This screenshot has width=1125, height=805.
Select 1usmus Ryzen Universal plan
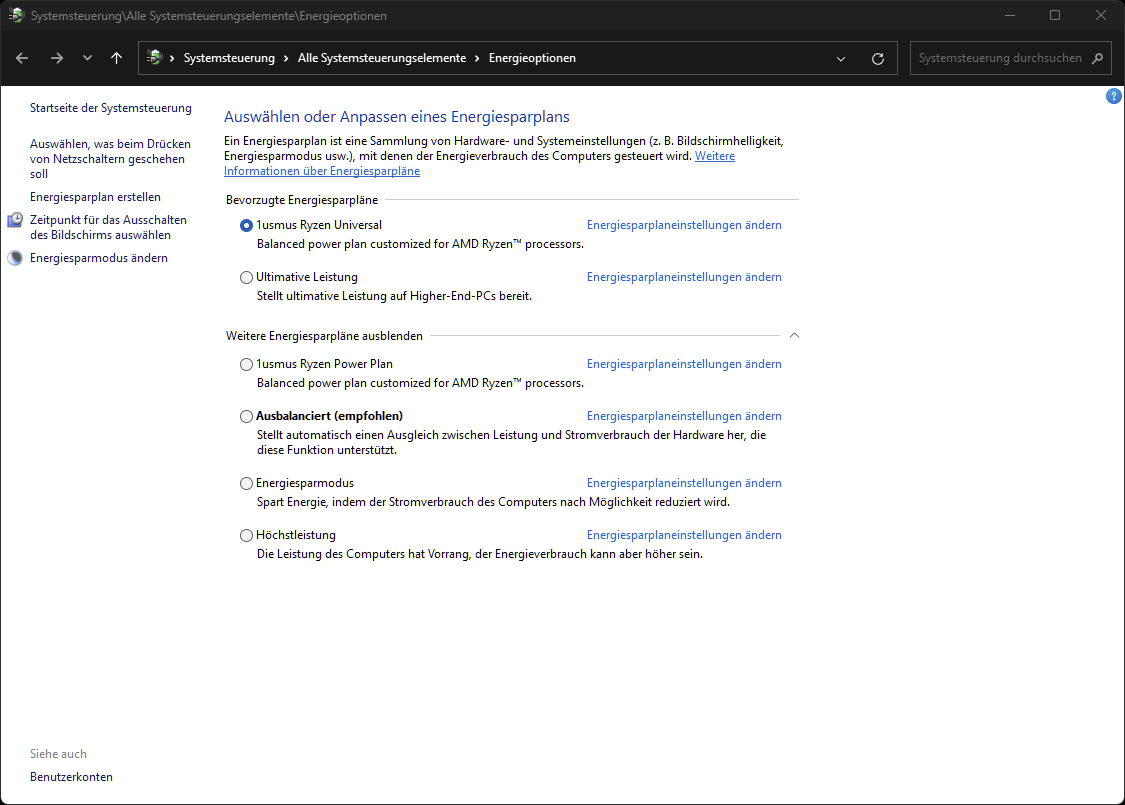click(246, 225)
